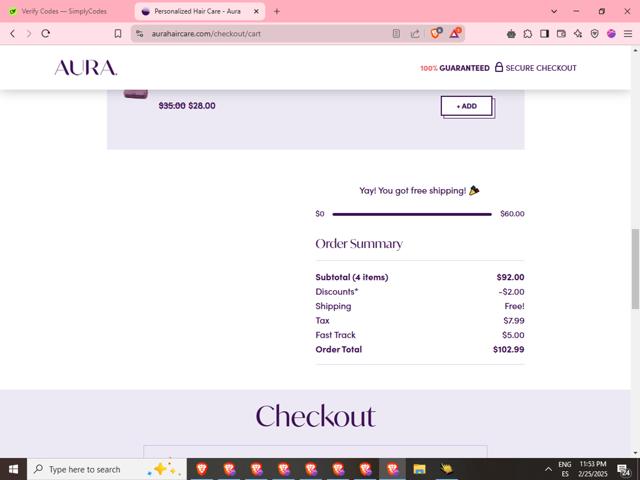Show hidden system tray icons chevron
Viewport: 640px width, 480px height.
point(548,469)
